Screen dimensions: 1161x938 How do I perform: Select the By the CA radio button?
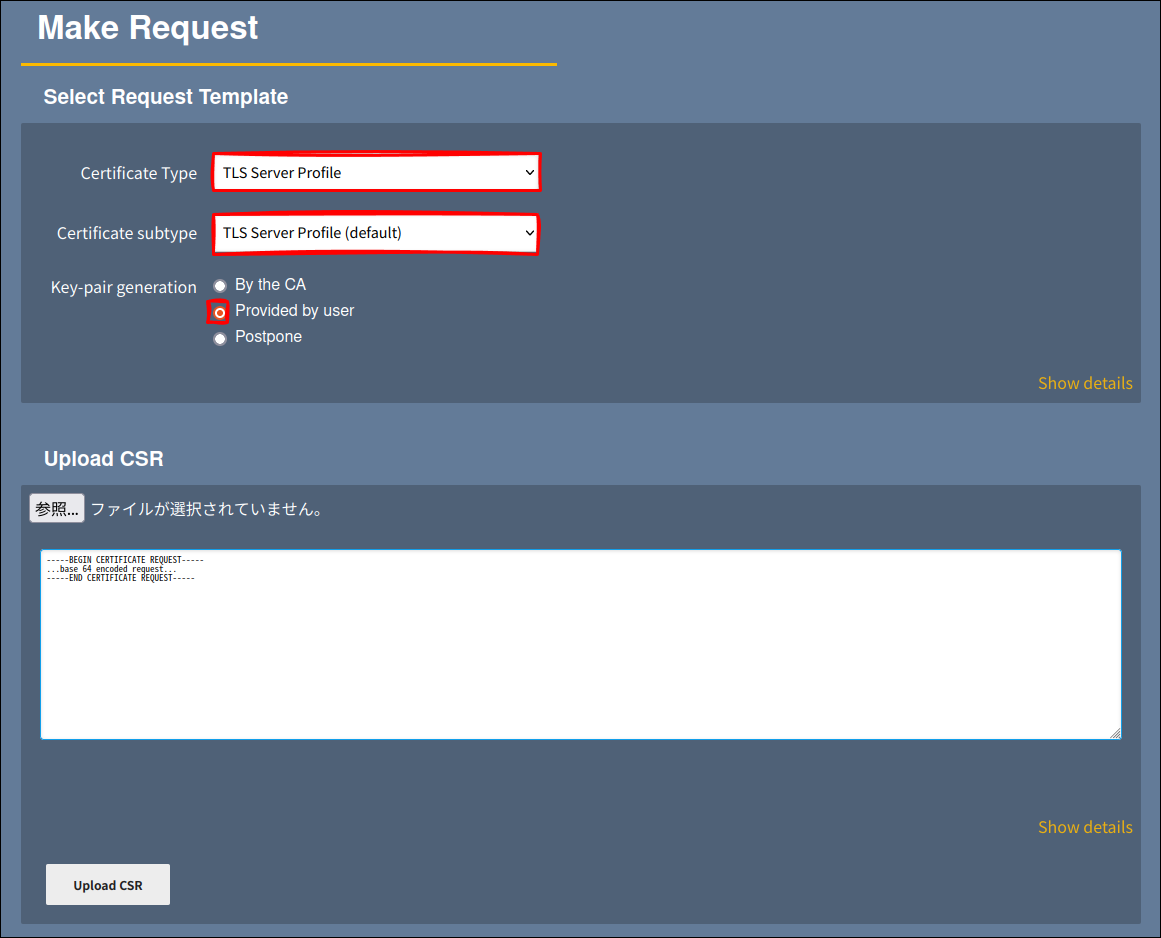tap(220, 286)
